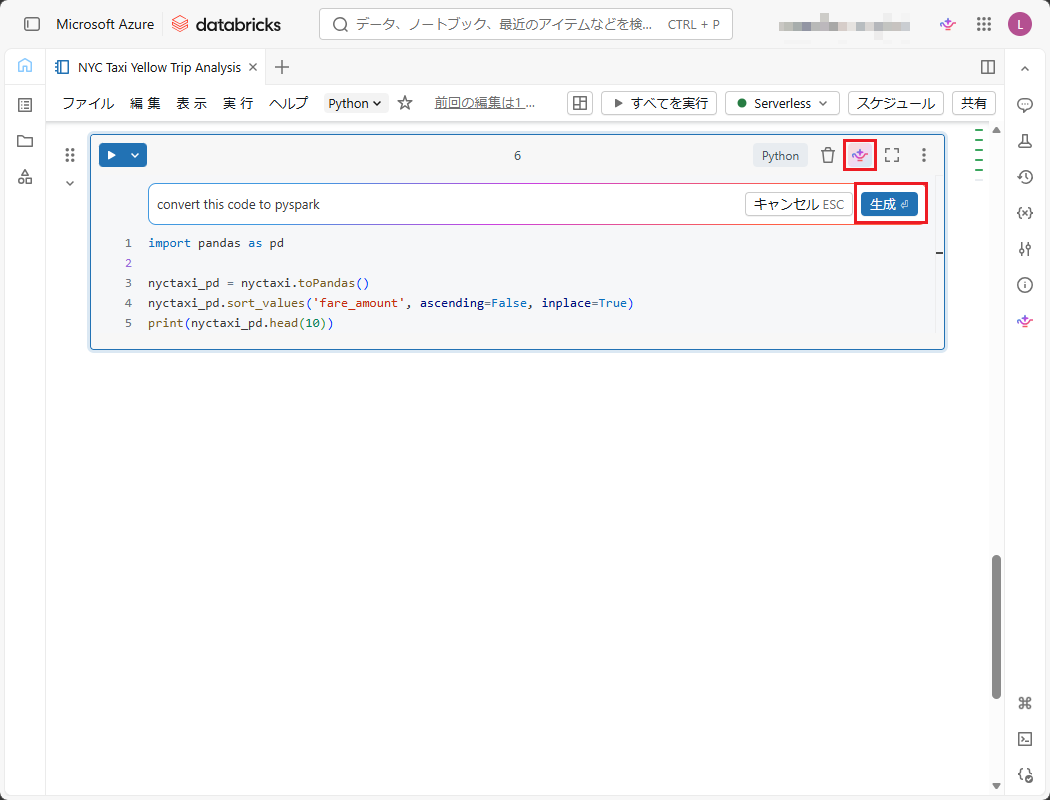Open the comments panel in right sidebar
Image resolution: width=1050 pixels, height=800 pixels.
coord(1025,105)
